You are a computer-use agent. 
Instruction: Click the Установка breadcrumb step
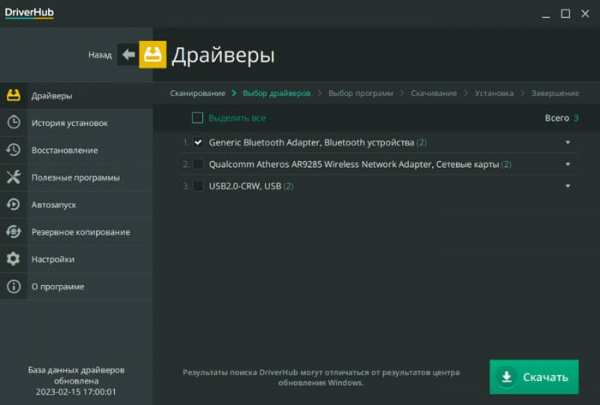pyautogui.click(x=494, y=93)
